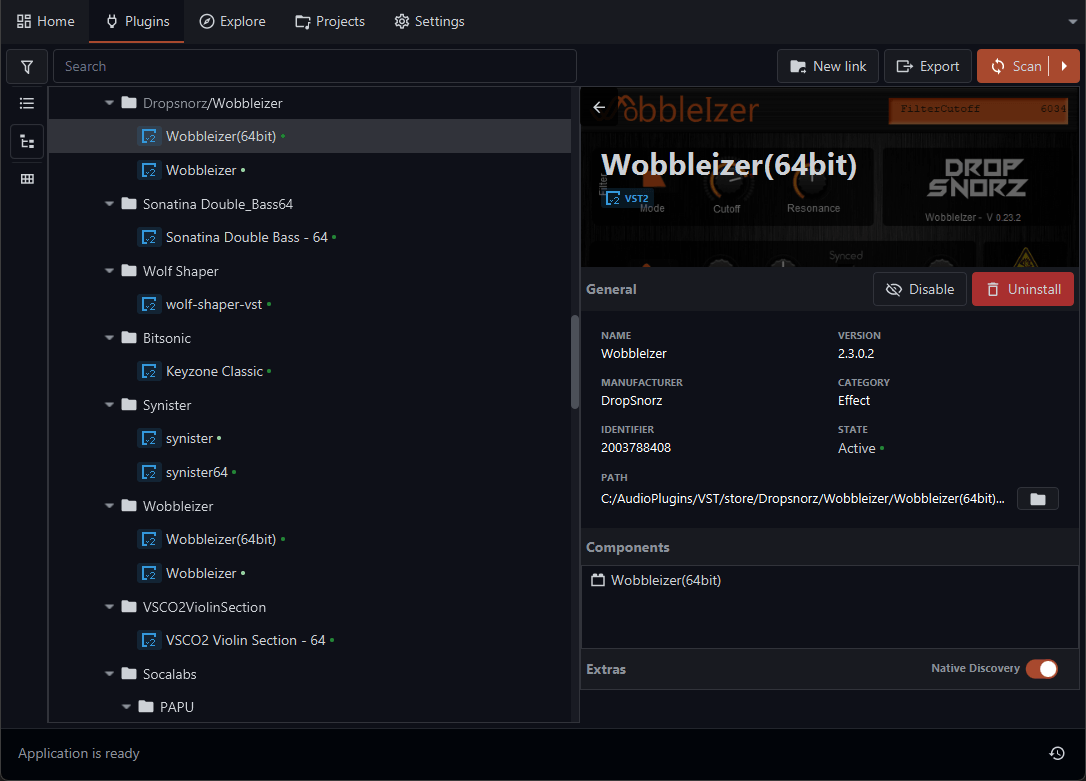Click the Application is ready status

79,753
